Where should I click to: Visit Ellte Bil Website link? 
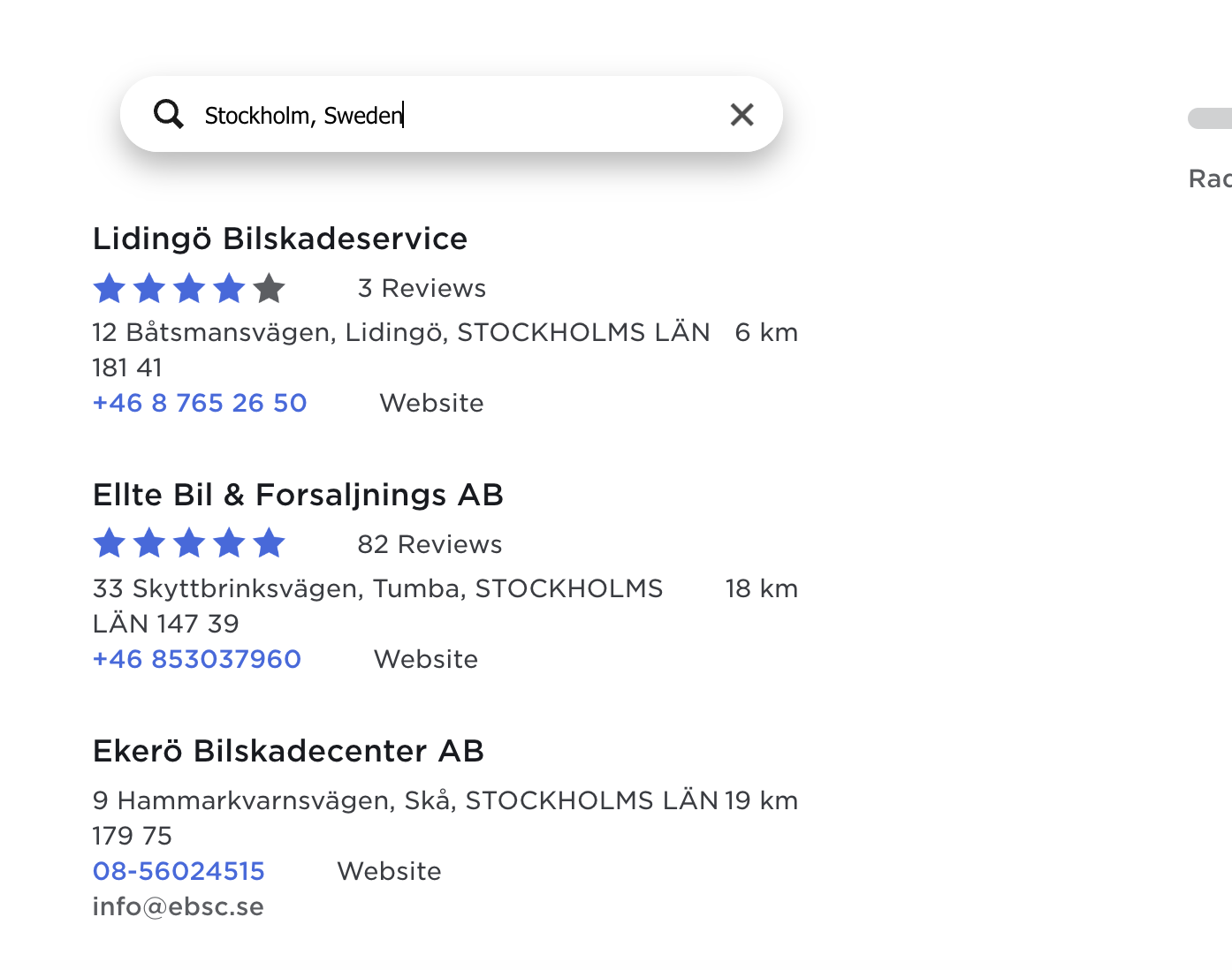[426, 659]
